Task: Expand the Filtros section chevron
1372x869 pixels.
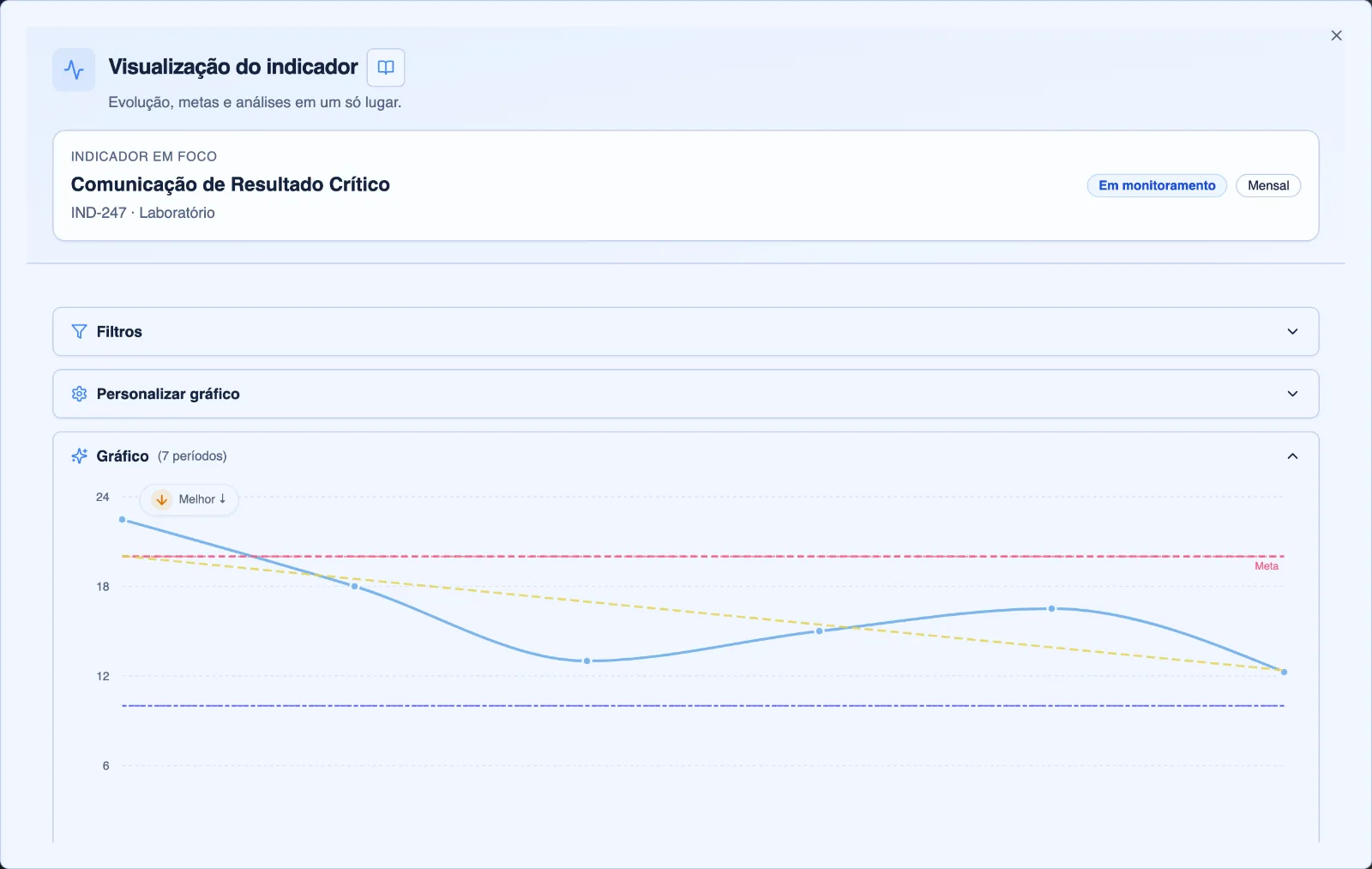Action: [x=1292, y=332]
